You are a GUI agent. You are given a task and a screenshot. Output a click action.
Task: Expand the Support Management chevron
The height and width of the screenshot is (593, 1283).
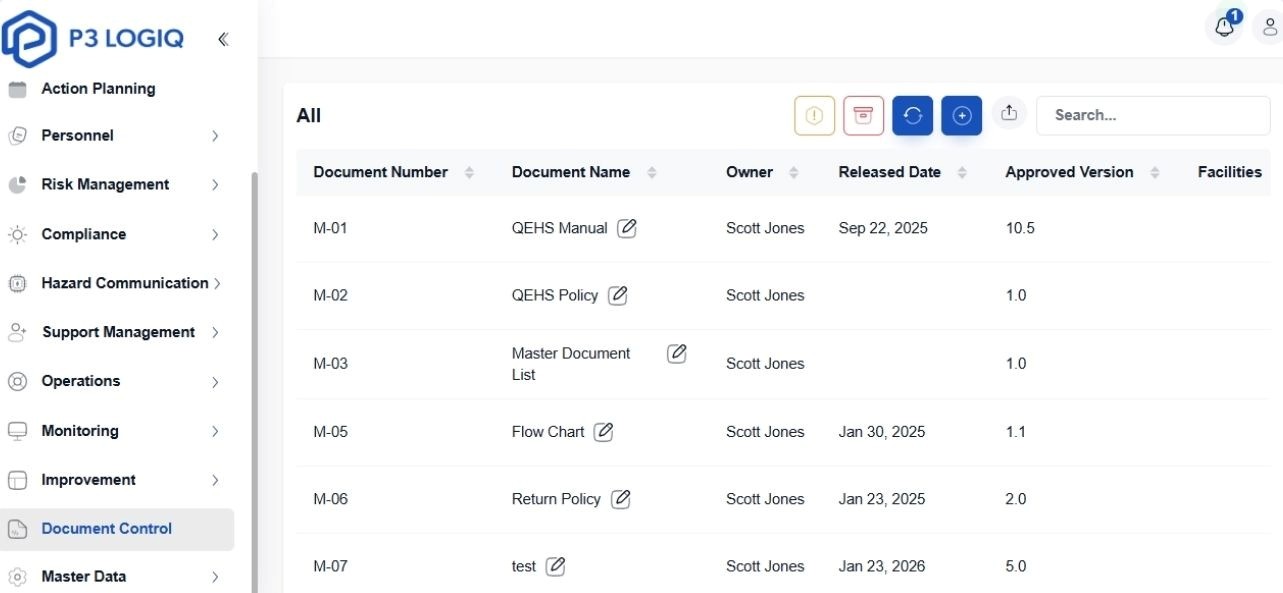[x=215, y=332]
